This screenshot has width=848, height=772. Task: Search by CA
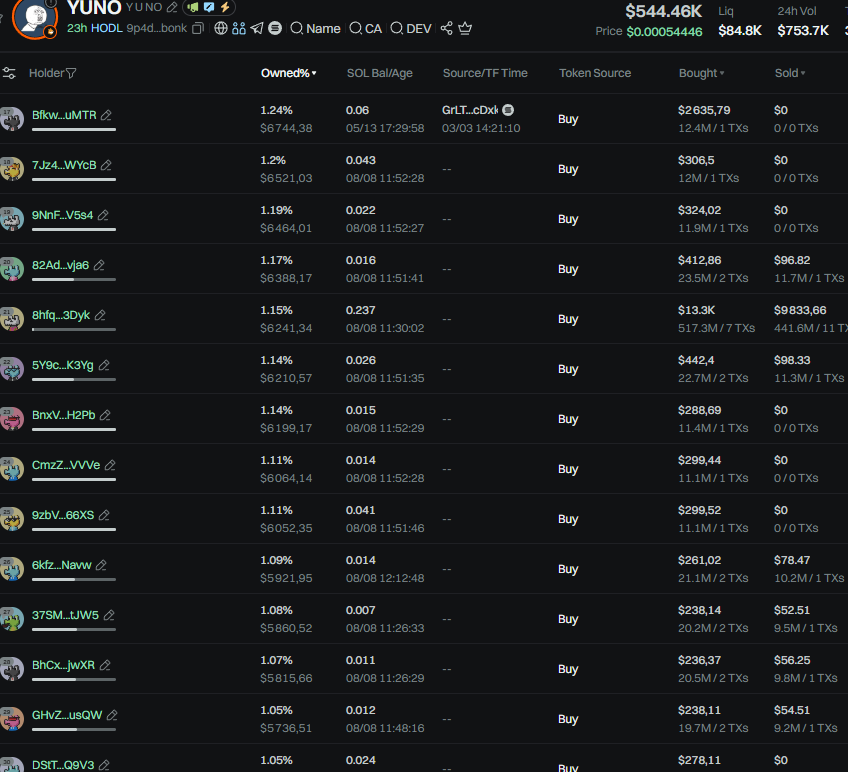366,28
